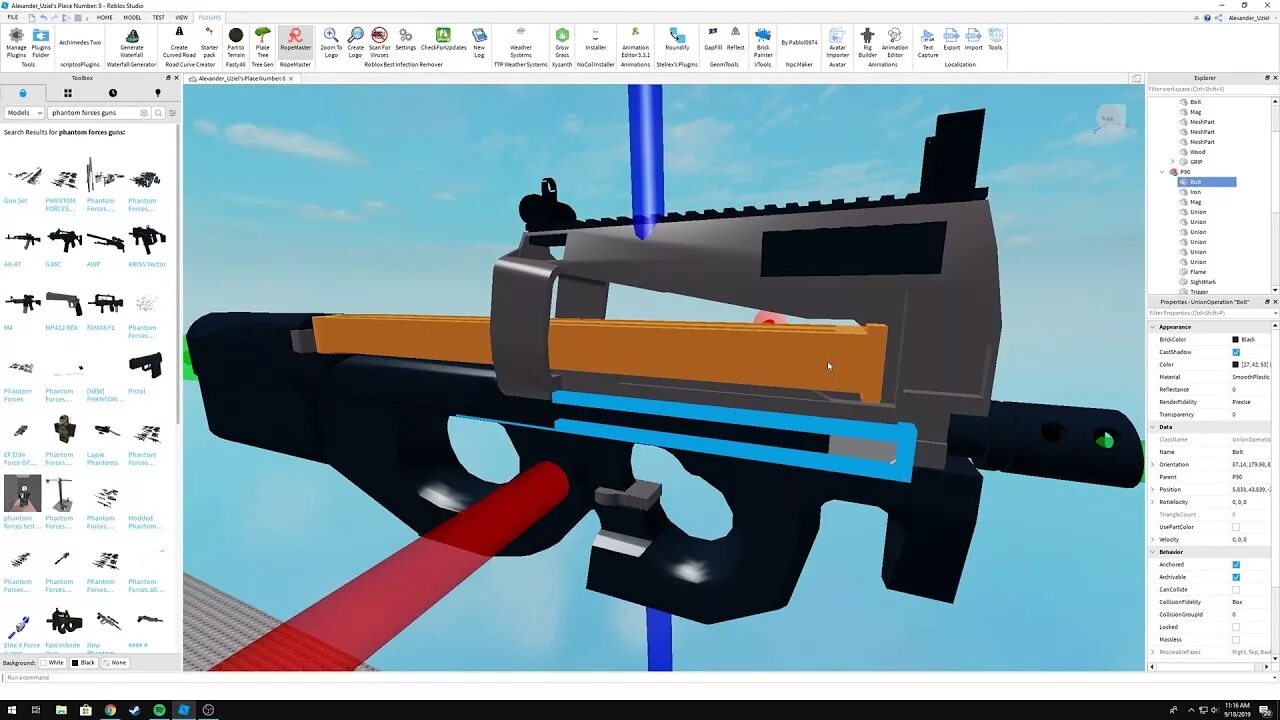
Task: Click Create Logo plugin button
Action: pos(355,42)
